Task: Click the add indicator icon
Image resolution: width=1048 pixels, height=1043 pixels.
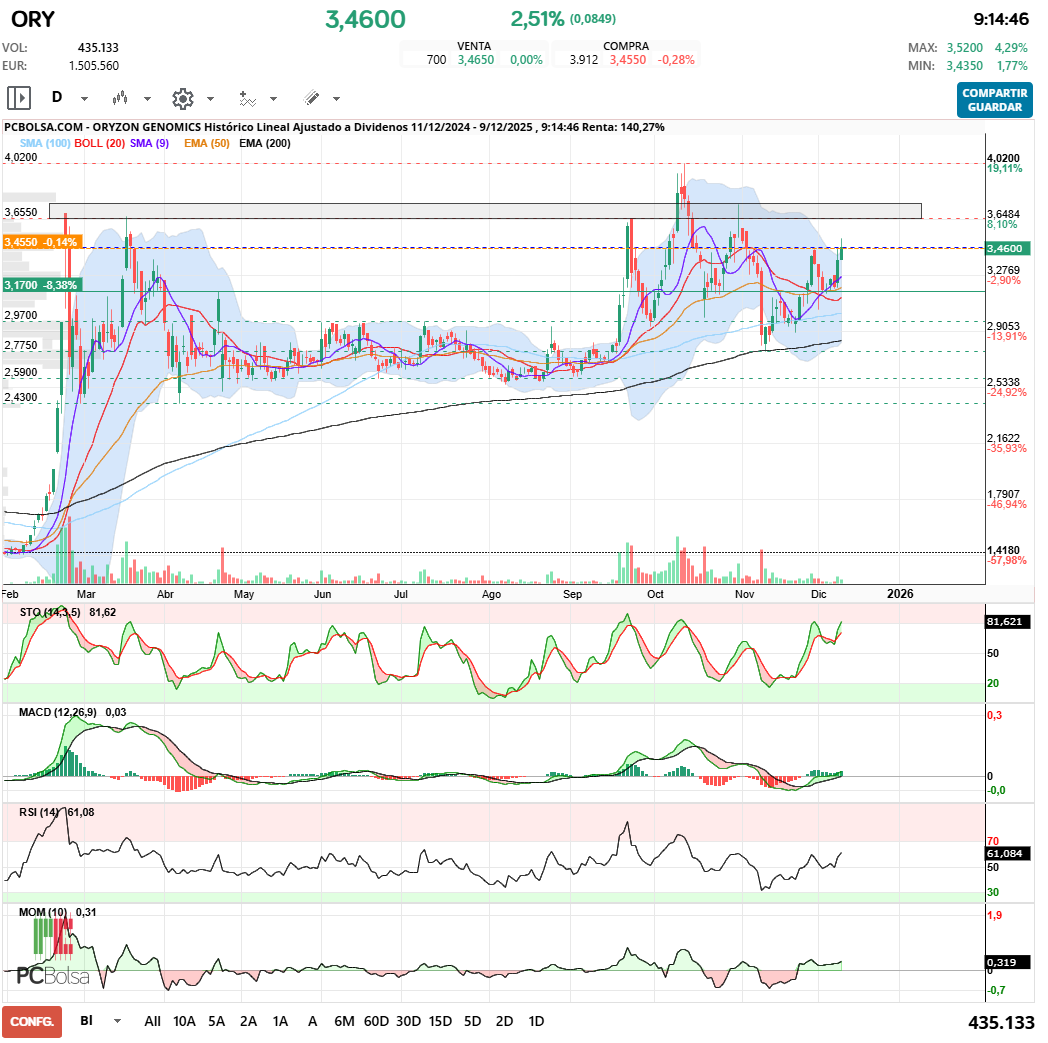Action: coord(247,98)
